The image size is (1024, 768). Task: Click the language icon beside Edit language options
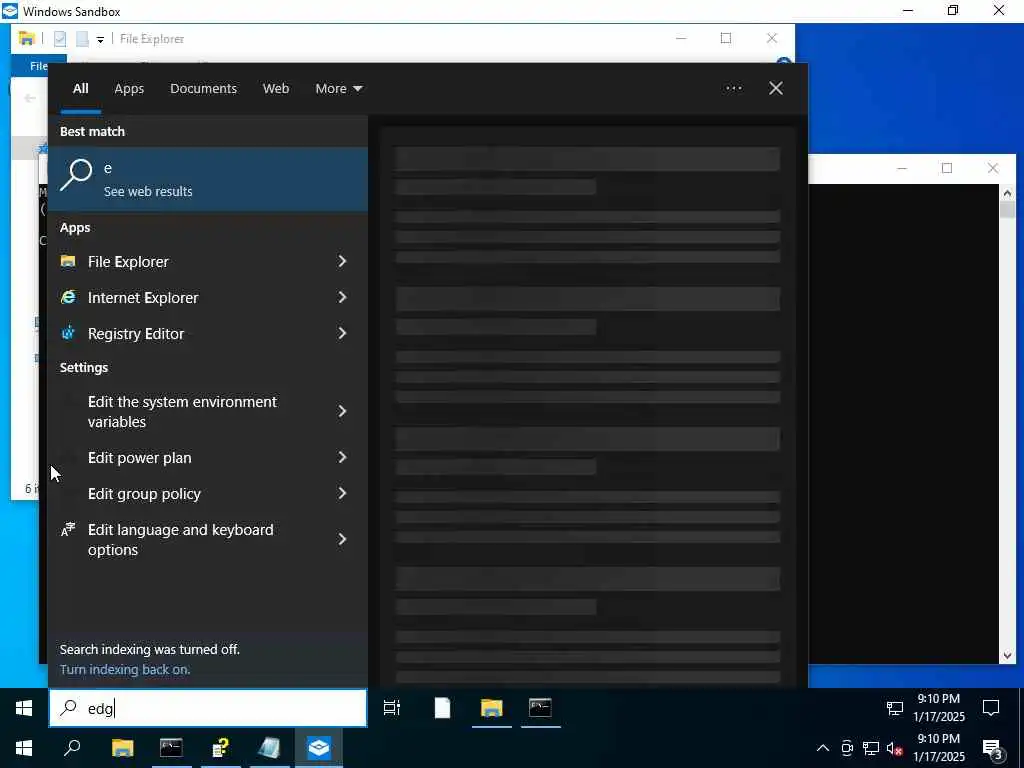click(68, 530)
